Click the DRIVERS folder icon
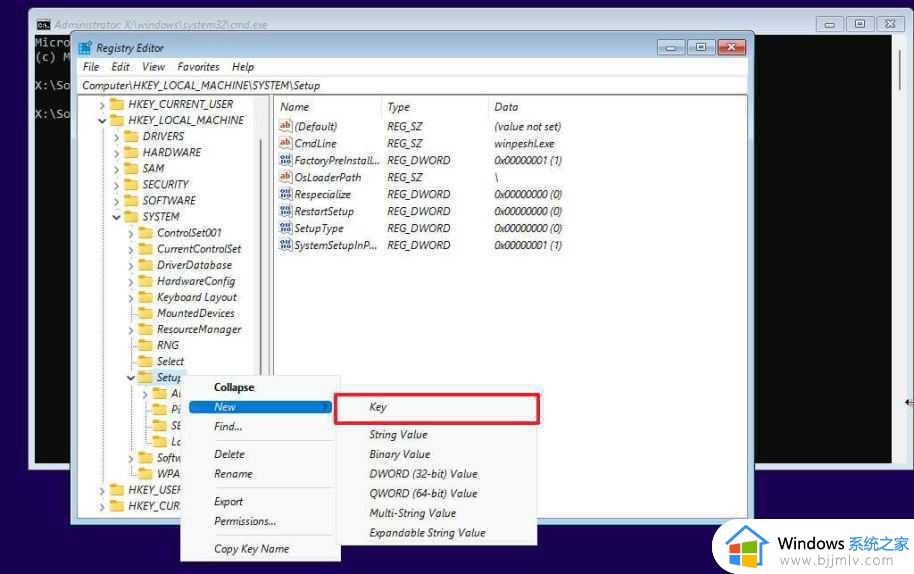Viewport: 914px width, 574px height. point(131,136)
